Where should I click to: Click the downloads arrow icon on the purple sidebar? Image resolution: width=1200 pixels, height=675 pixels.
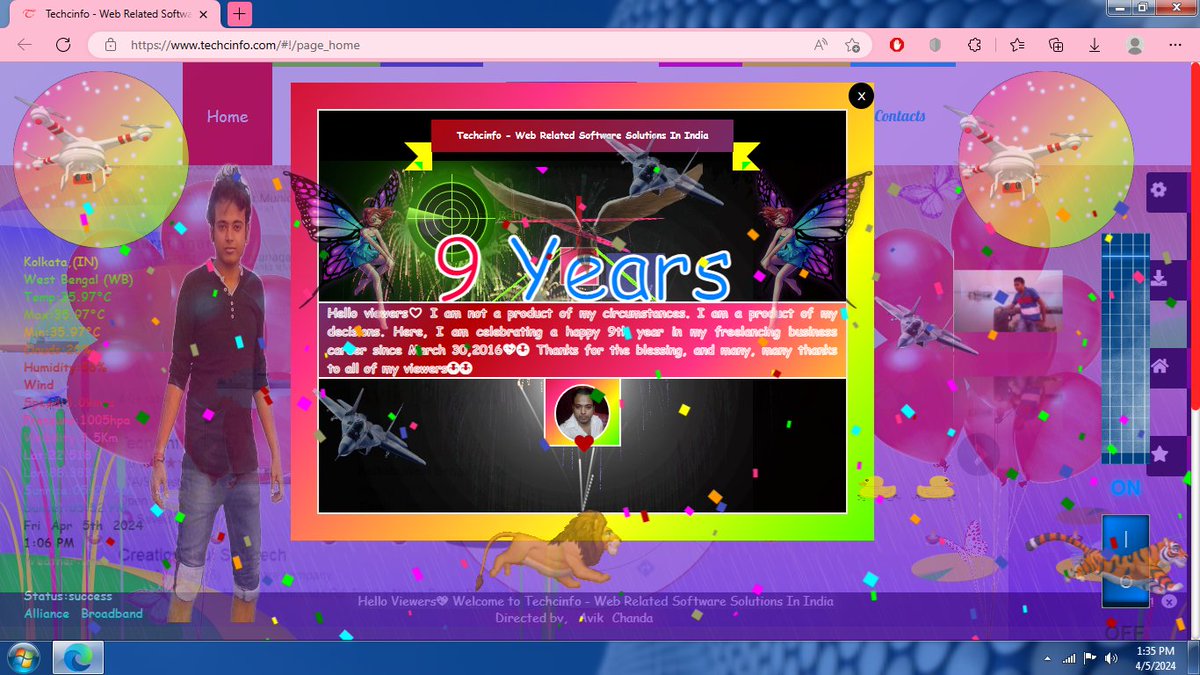[1158, 277]
